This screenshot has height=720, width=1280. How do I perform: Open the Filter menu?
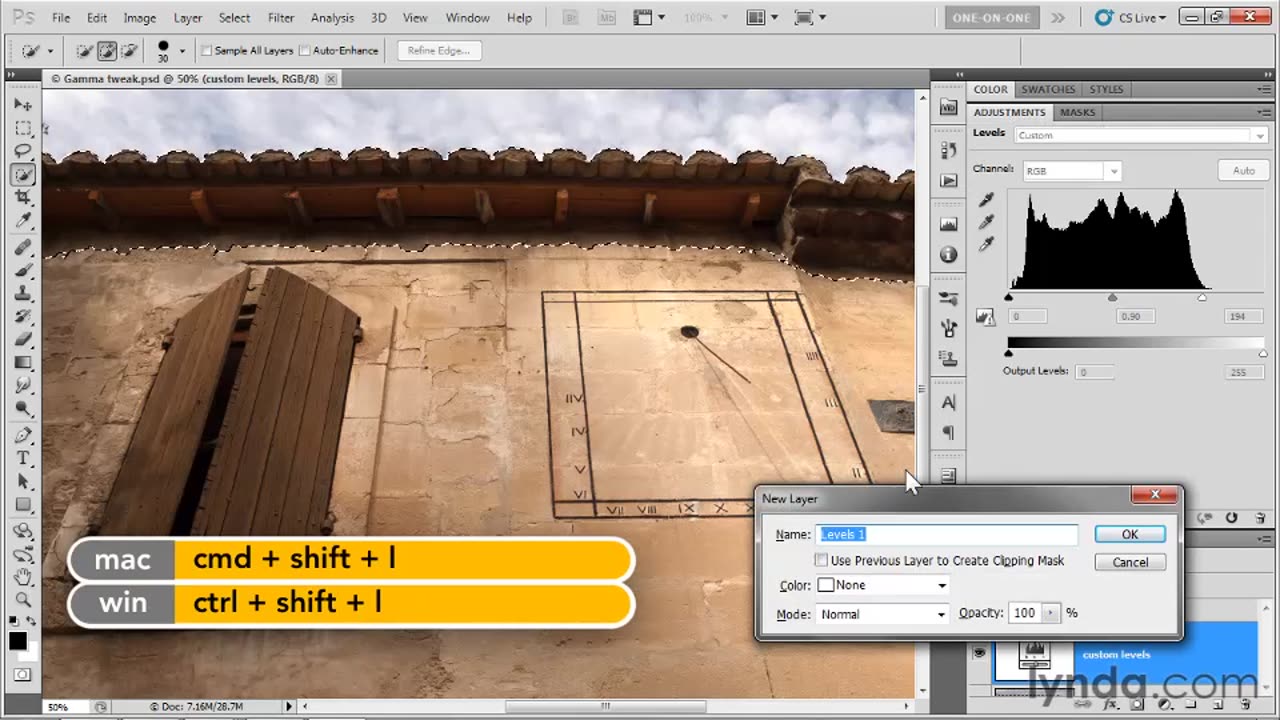pos(281,18)
